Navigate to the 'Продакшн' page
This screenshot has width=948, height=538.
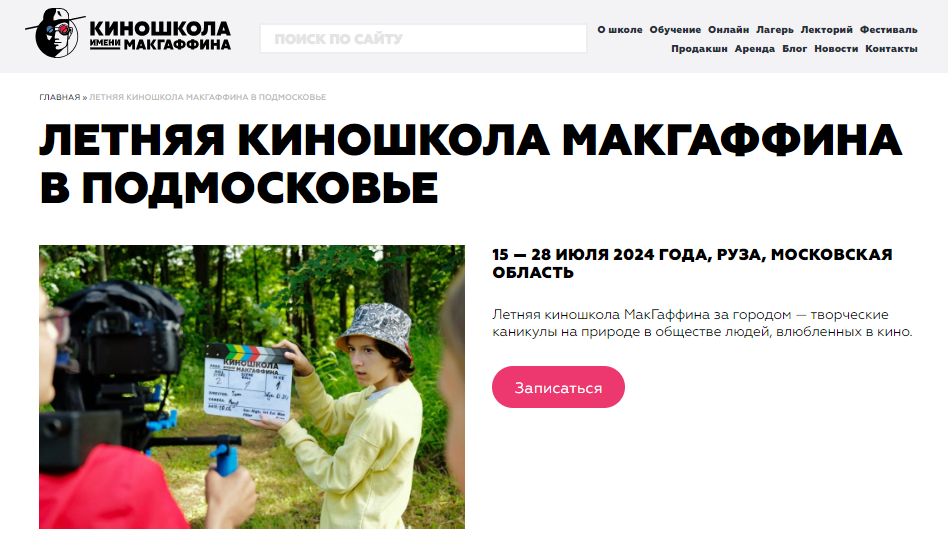pyautogui.click(x=699, y=48)
